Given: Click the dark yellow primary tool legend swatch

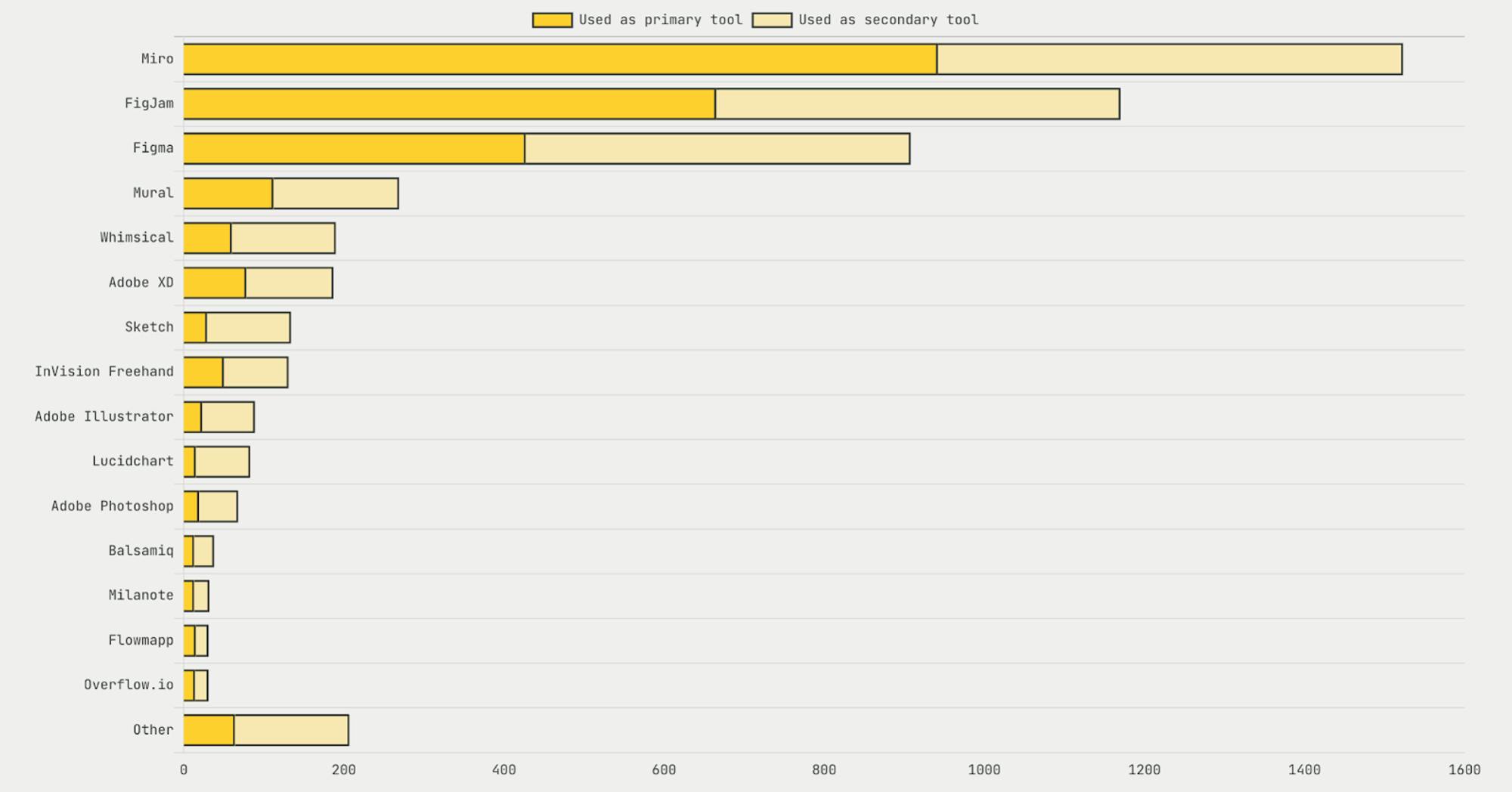Looking at the screenshot, I should coord(552,20).
